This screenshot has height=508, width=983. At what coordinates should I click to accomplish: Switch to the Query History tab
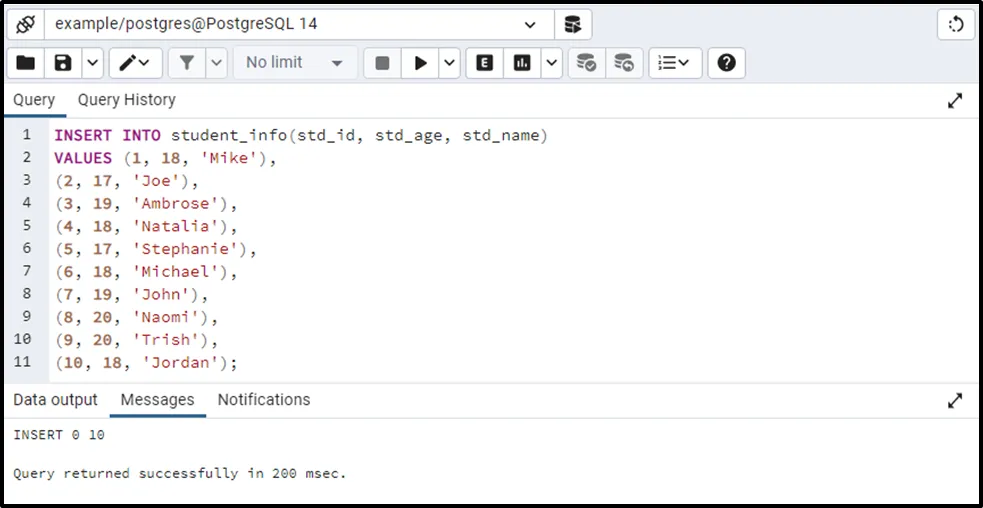tap(126, 100)
